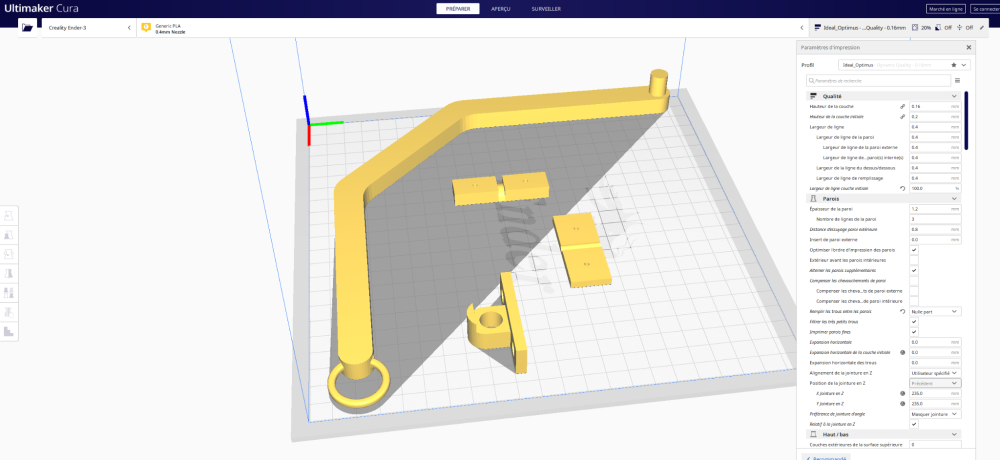The image size is (1000, 460).
Task: Open 'Préférence de jointure d'angle' dropdown
Action: (935, 413)
